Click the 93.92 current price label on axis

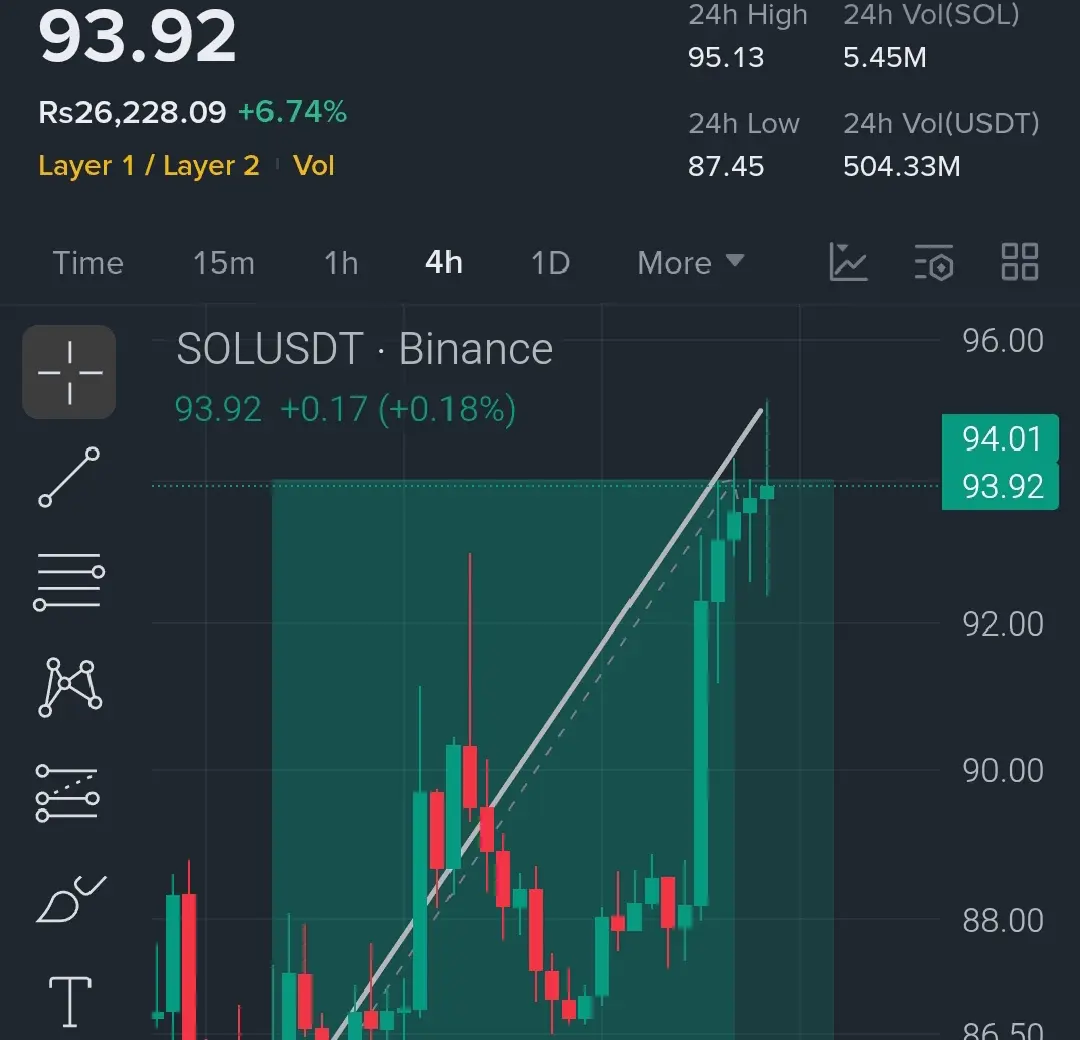point(1001,487)
